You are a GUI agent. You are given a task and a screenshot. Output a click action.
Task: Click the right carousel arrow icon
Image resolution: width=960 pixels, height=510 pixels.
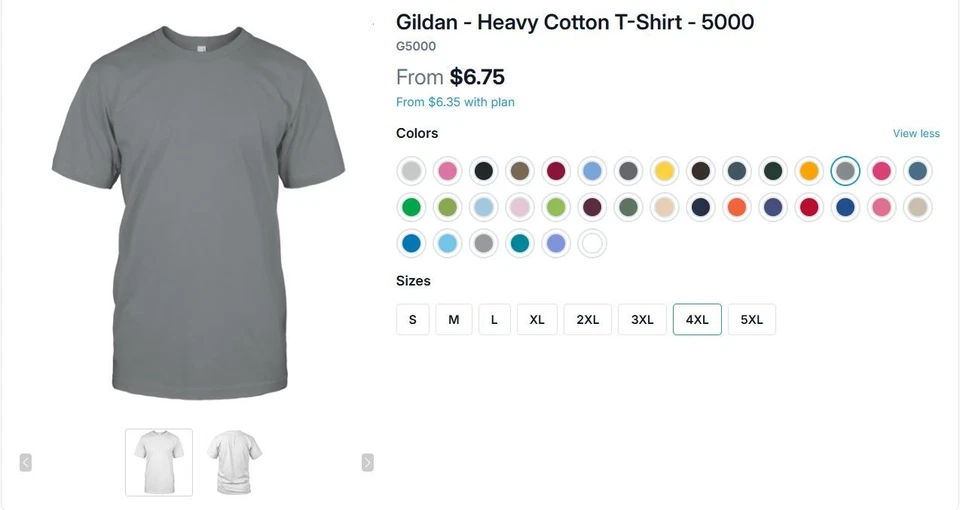pyautogui.click(x=367, y=462)
